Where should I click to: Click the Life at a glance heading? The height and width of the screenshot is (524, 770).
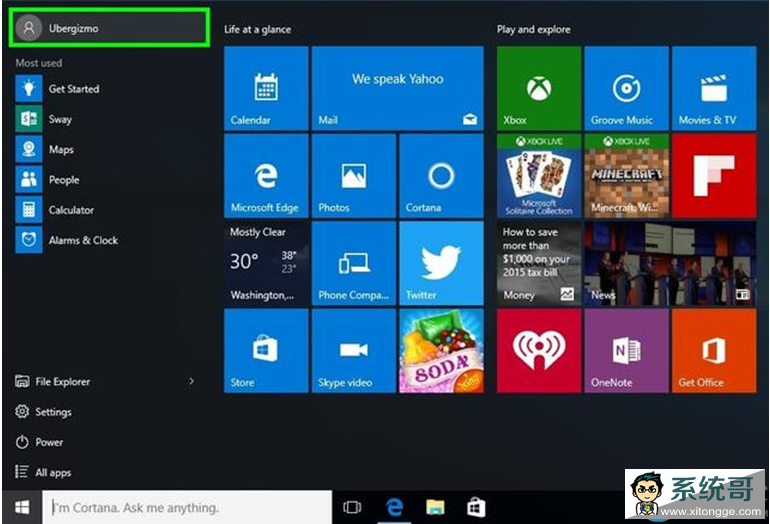coord(258,29)
